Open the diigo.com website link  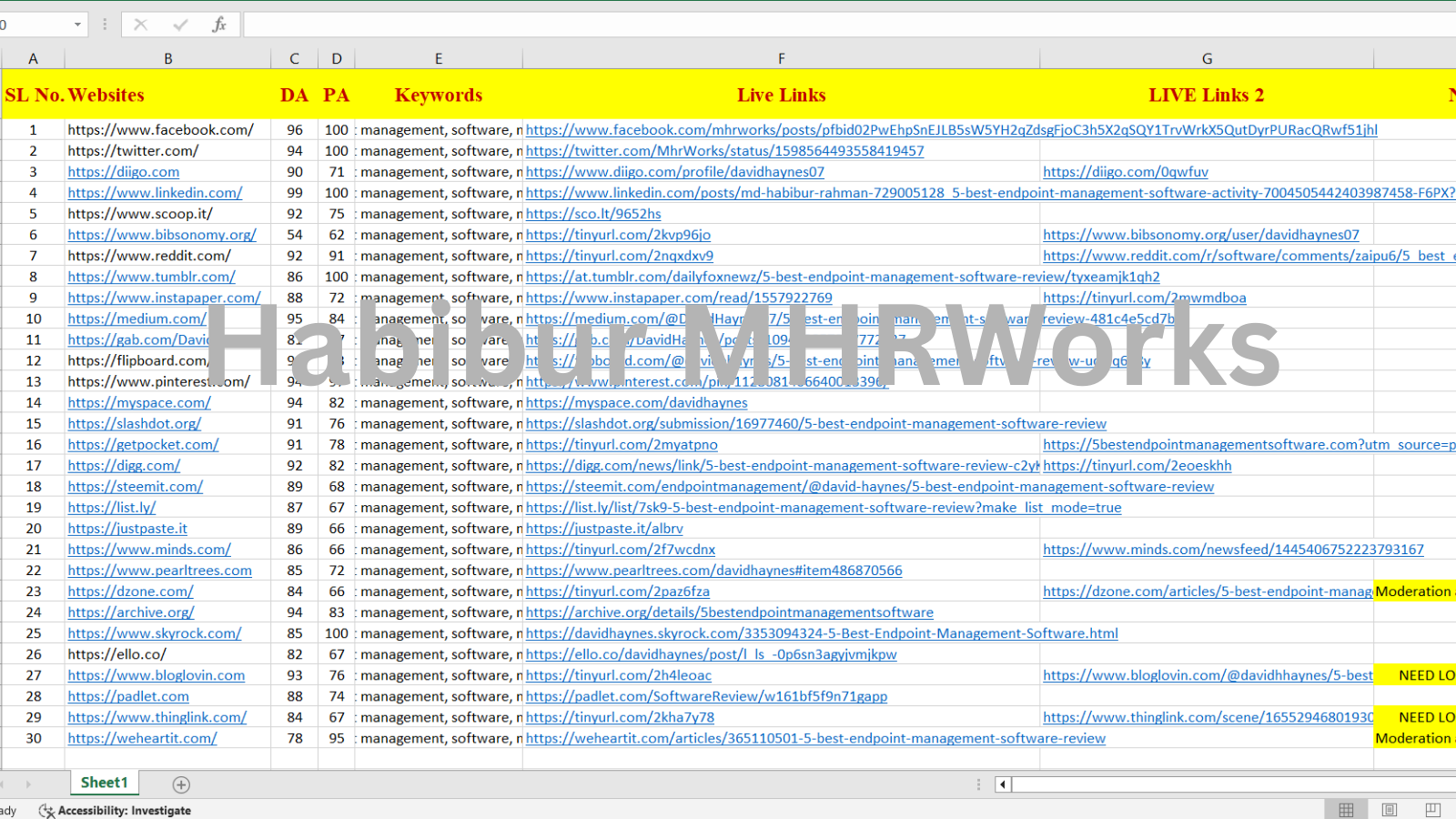coord(124,172)
